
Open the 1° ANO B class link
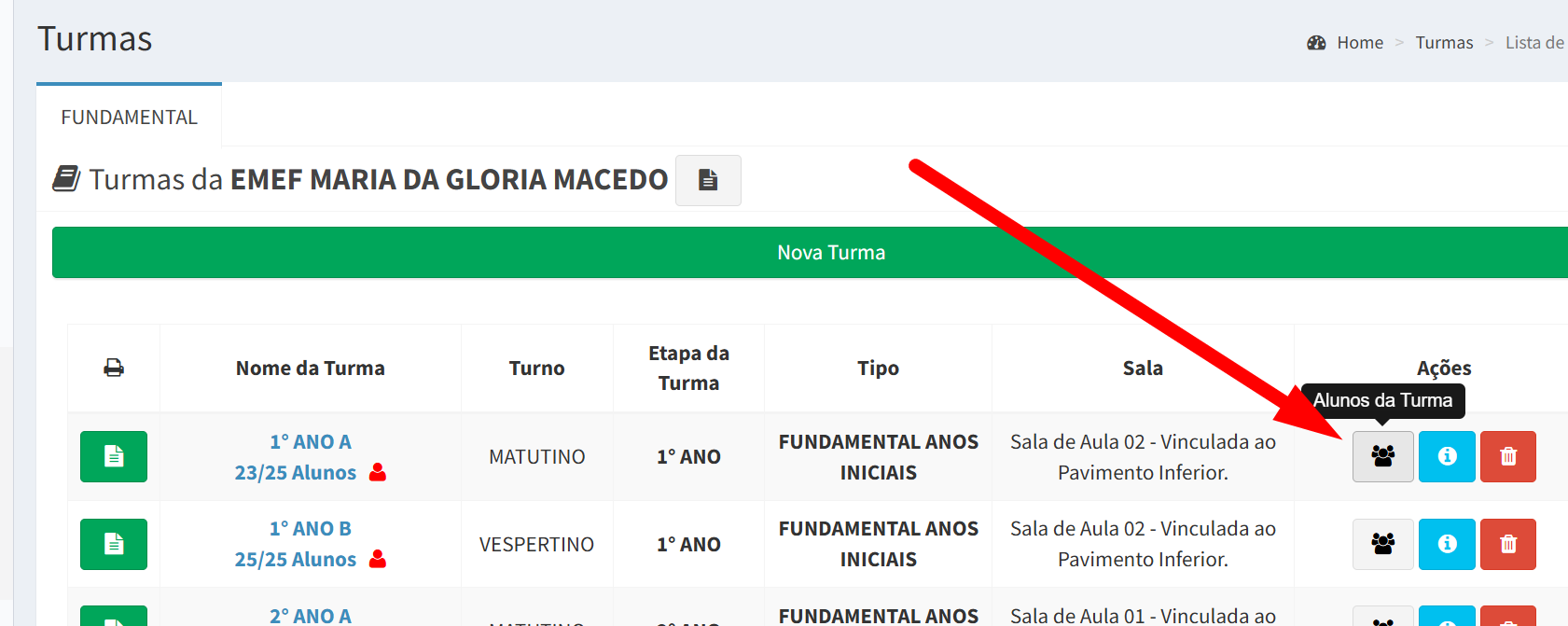pyautogui.click(x=311, y=528)
